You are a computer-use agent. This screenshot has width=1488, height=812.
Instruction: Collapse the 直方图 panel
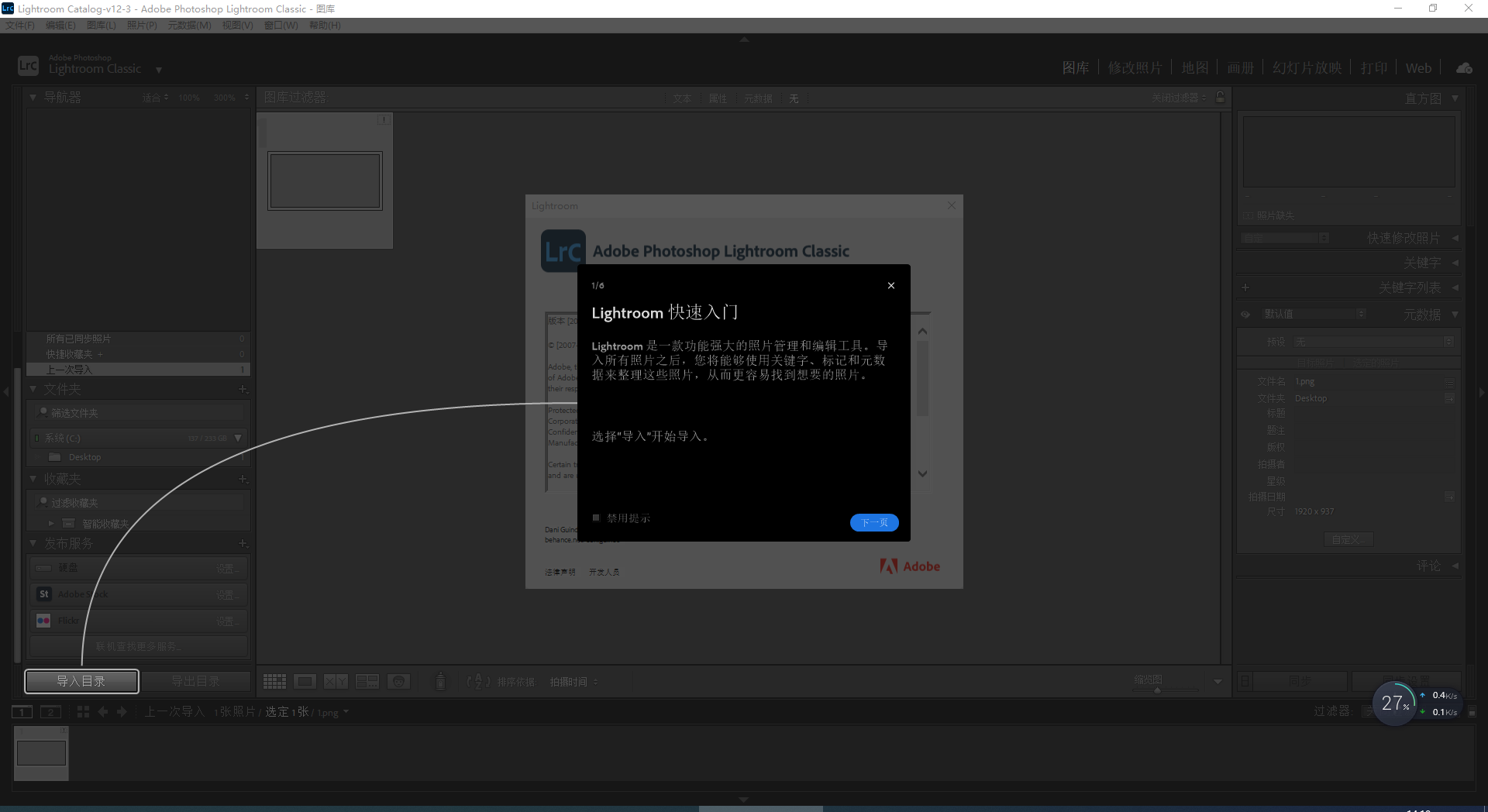point(1455,98)
